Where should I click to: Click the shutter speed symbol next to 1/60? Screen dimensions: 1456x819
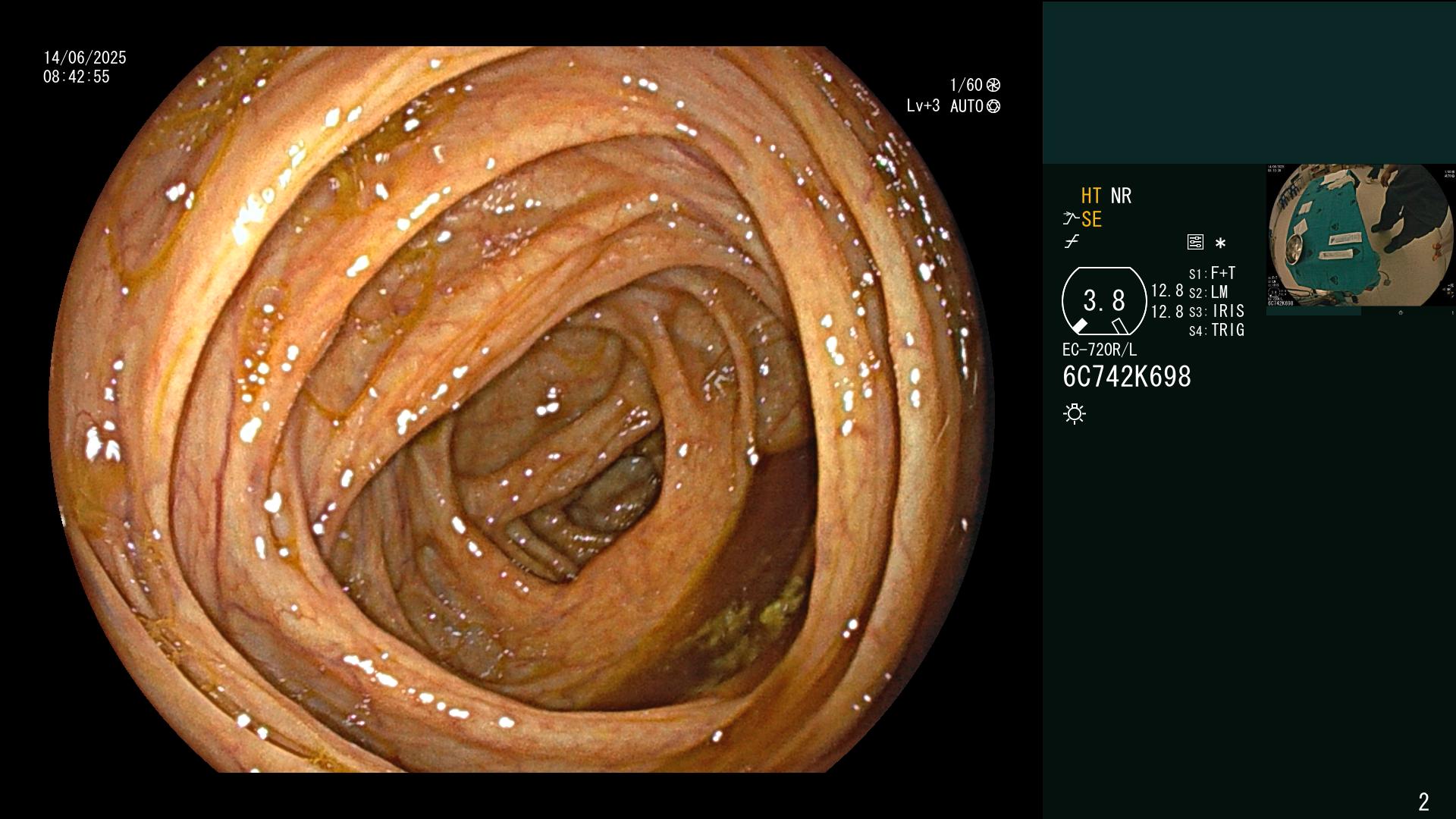pos(993,85)
